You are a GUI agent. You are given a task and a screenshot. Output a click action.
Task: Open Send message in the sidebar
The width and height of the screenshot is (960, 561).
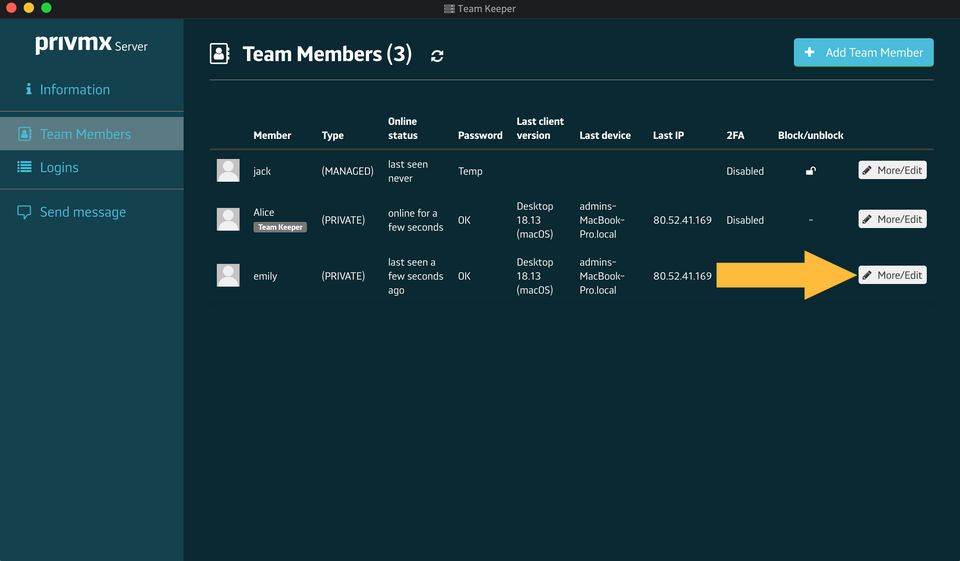pyautogui.click(x=82, y=212)
